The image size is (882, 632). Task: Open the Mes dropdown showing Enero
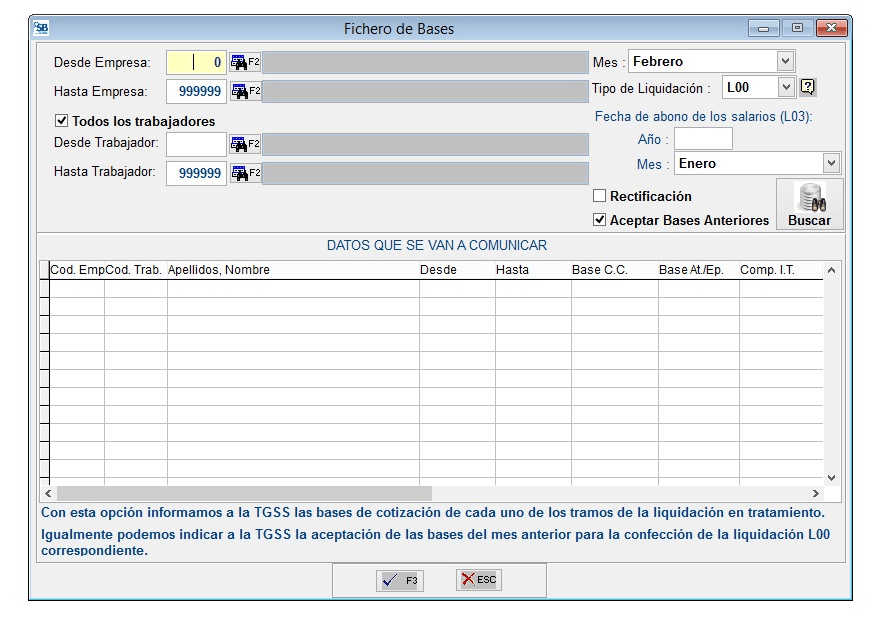(x=831, y=163)
